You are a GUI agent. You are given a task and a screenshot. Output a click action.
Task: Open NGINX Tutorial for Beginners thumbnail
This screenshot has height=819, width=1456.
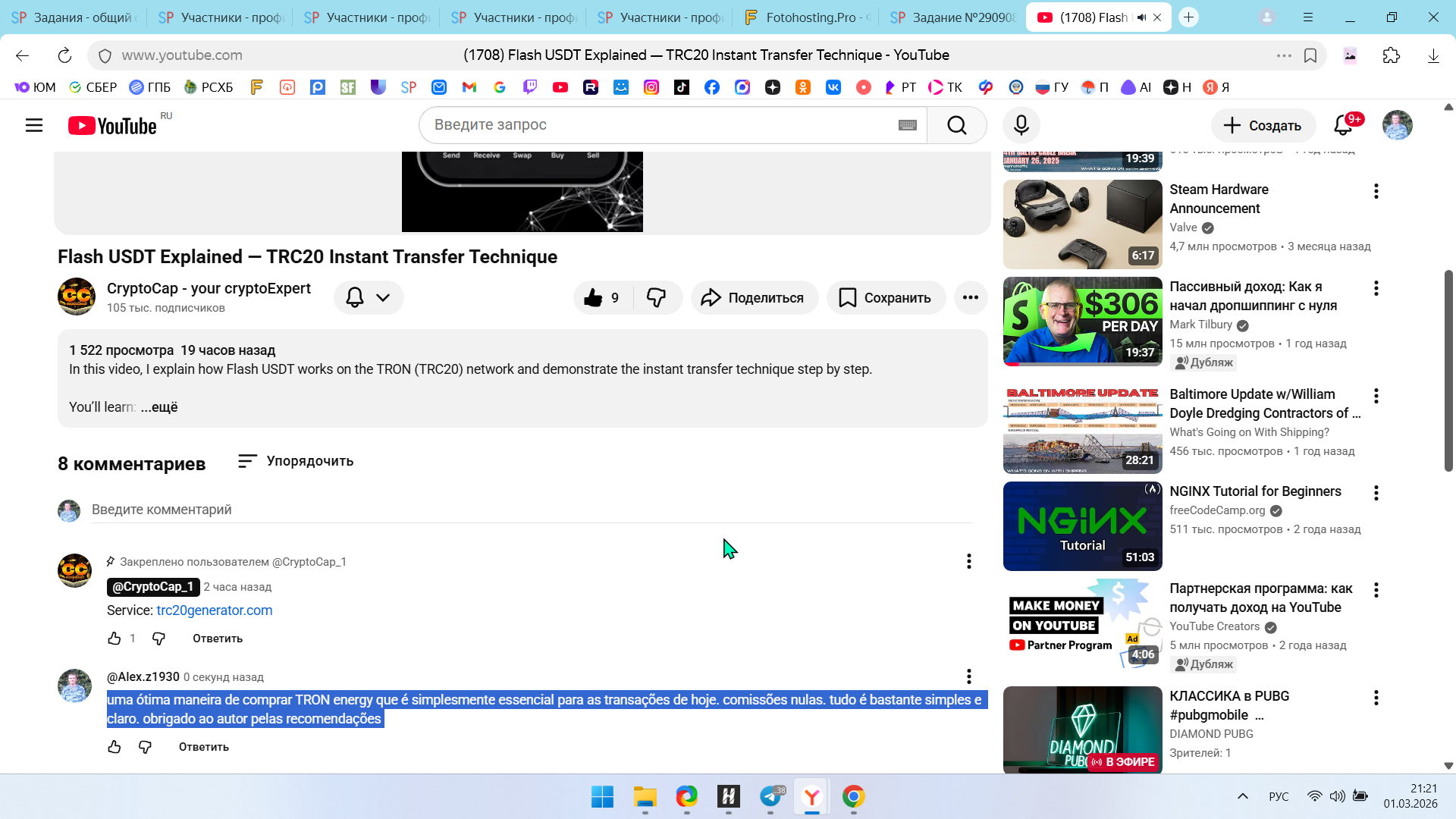click(1082, 526)
